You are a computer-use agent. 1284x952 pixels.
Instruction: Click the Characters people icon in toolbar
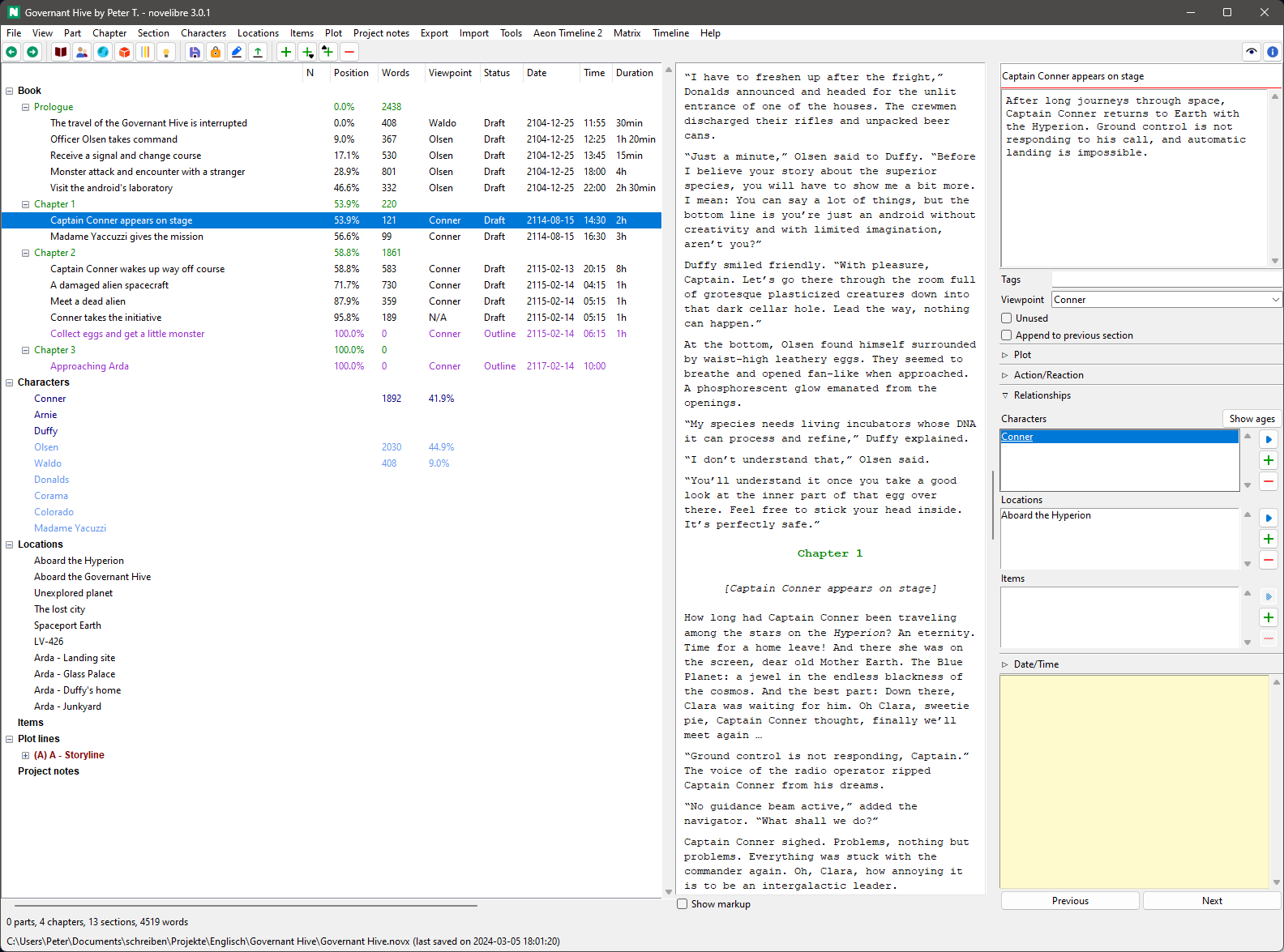tap(82, 52)
